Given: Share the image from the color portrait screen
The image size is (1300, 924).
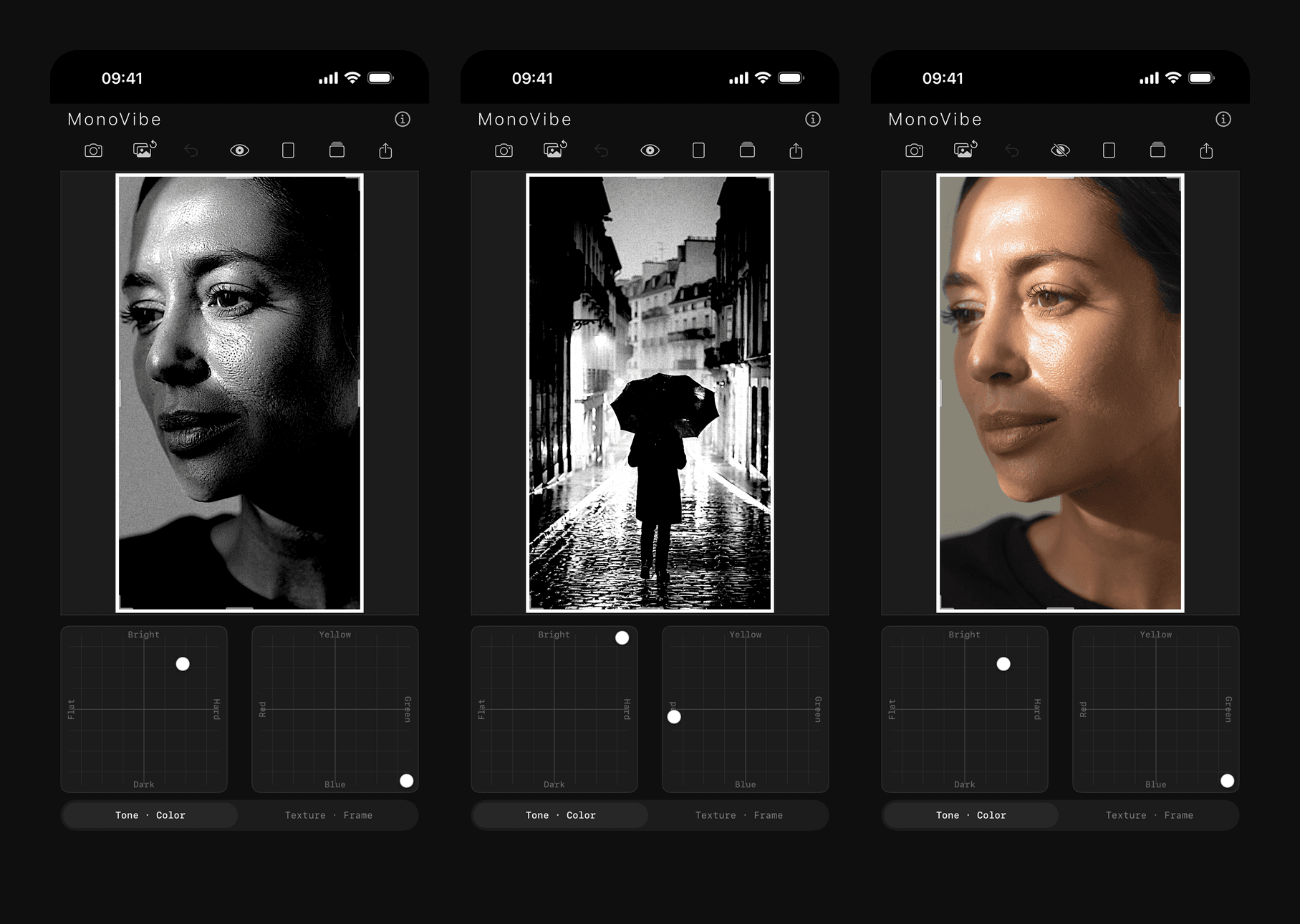Looking at the screenshot, I should [x=1206, y=150].
